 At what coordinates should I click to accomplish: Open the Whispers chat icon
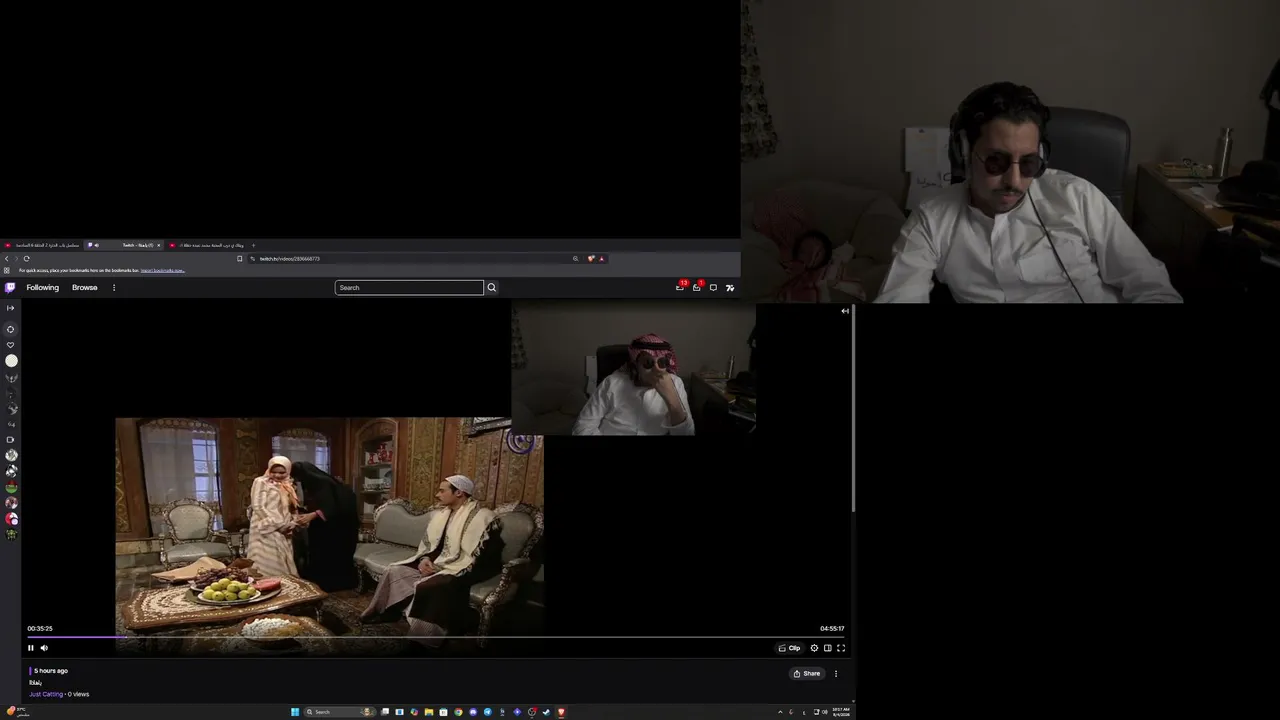point(713,288)
